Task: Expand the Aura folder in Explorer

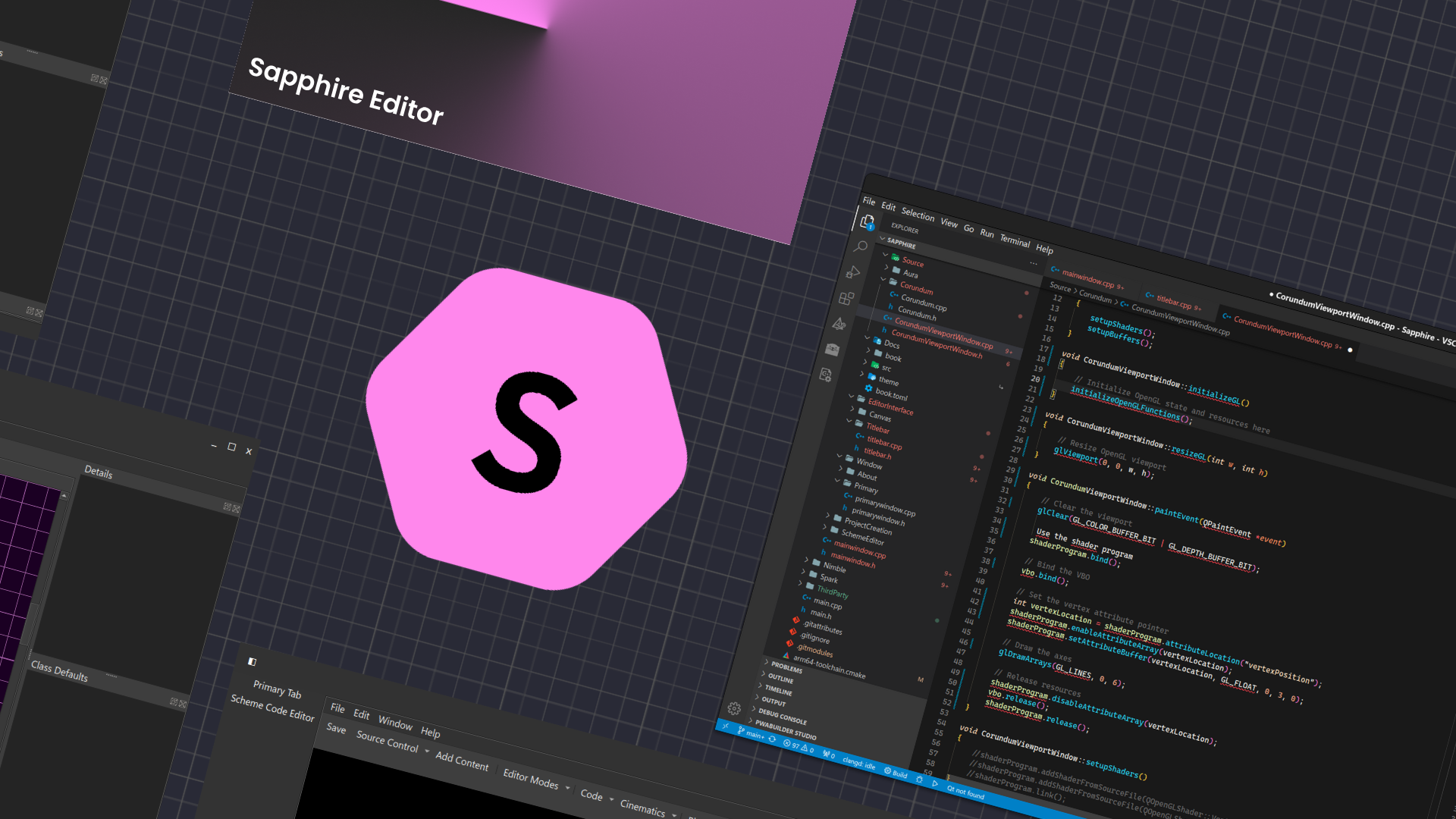Action: pyautogui.click(x=886, y=268)
